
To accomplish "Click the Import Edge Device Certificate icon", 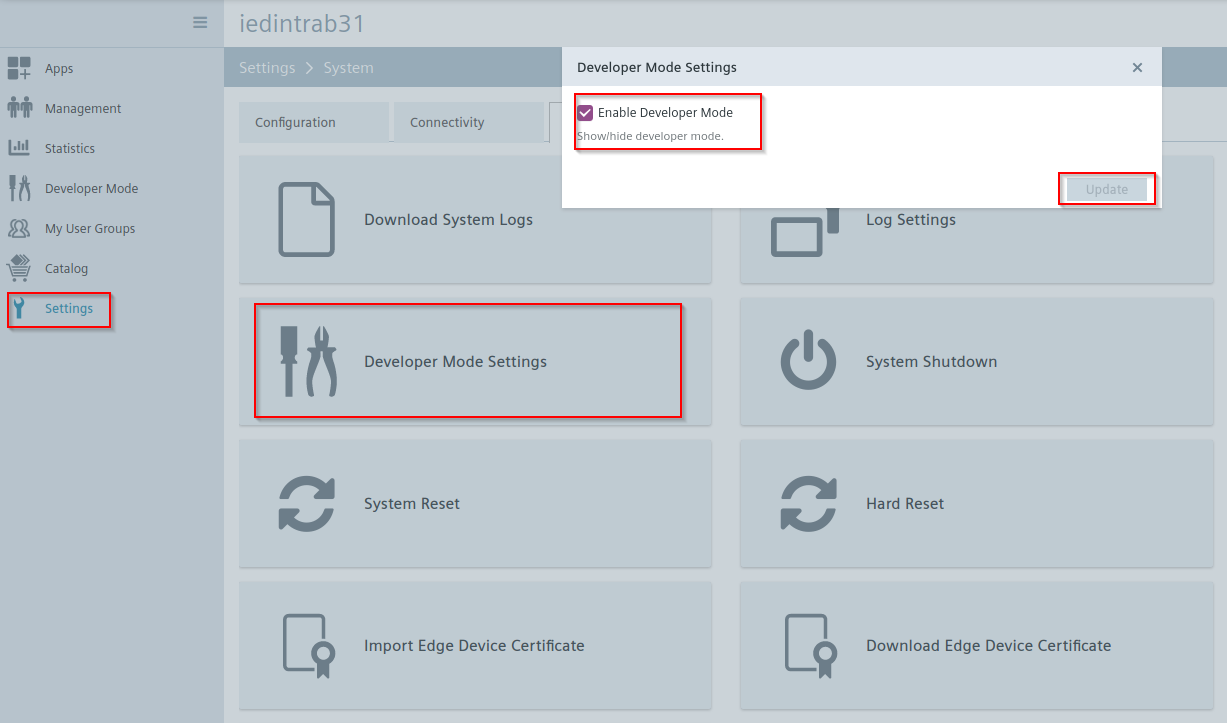I will (x=306, y=645).
